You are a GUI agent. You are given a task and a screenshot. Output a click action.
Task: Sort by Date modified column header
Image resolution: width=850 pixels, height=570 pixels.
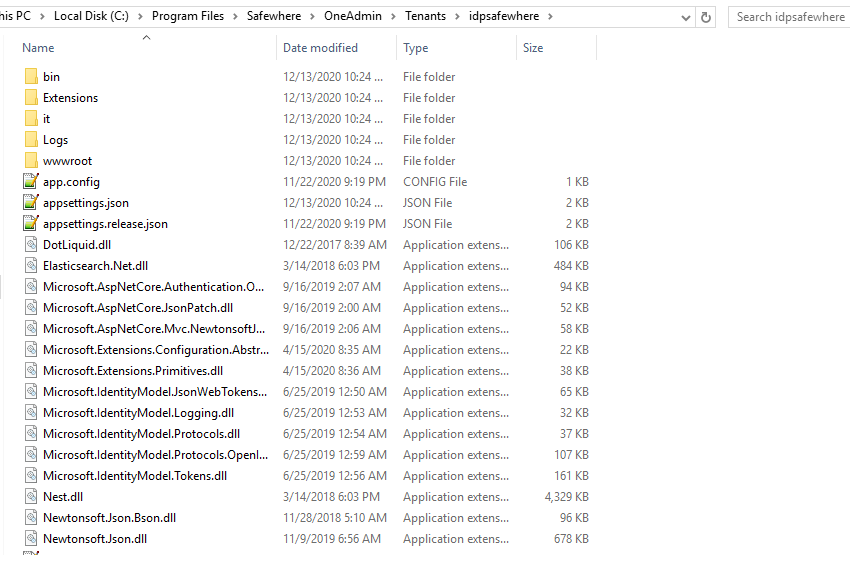point(320,48)
